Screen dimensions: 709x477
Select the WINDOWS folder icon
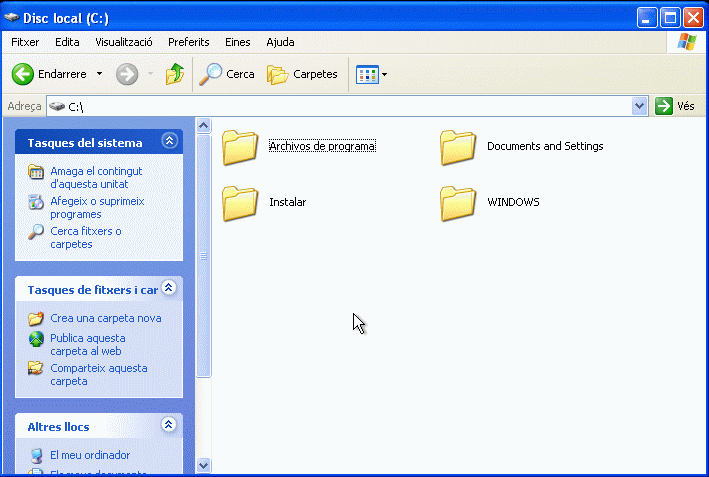pos(458,202)
